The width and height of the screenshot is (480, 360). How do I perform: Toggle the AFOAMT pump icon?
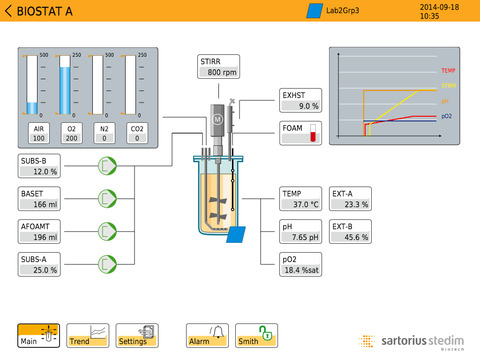107,231
